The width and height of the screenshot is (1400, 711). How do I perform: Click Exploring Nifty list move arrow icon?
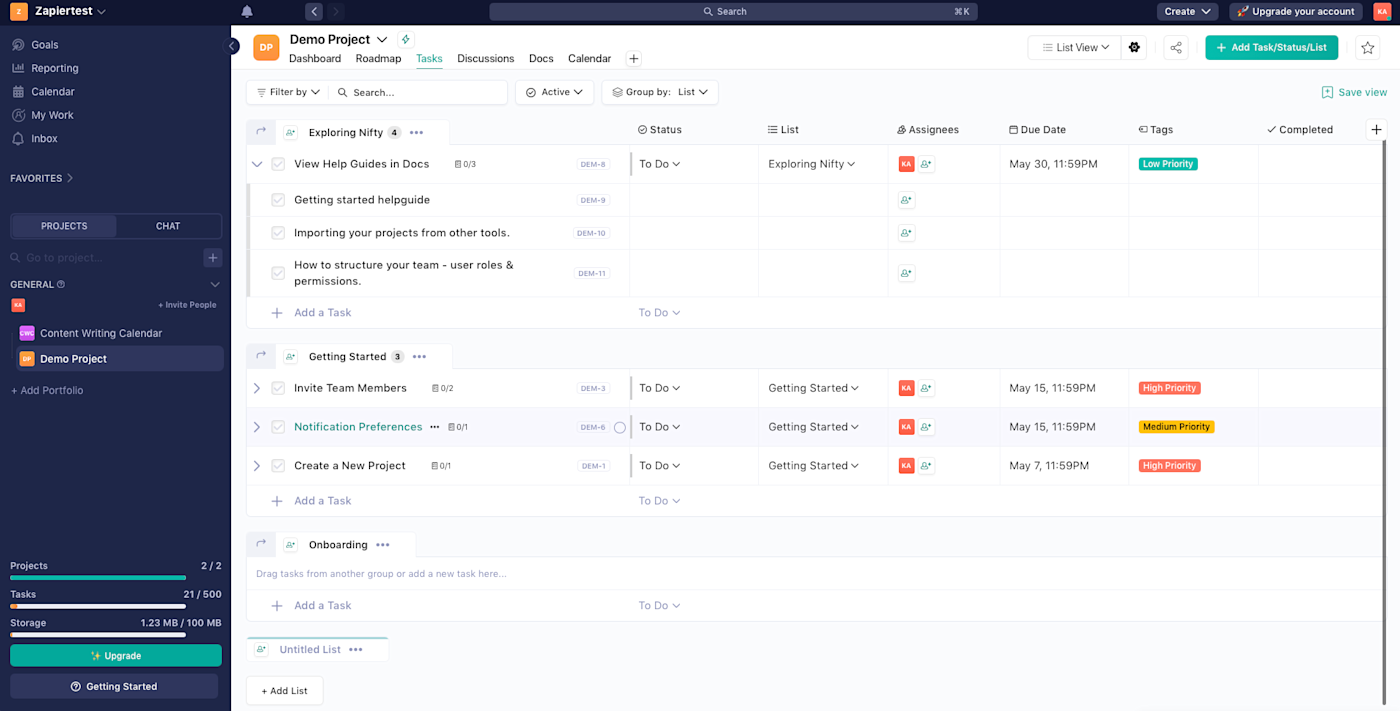pyautogui.click(x=261, y=132)
